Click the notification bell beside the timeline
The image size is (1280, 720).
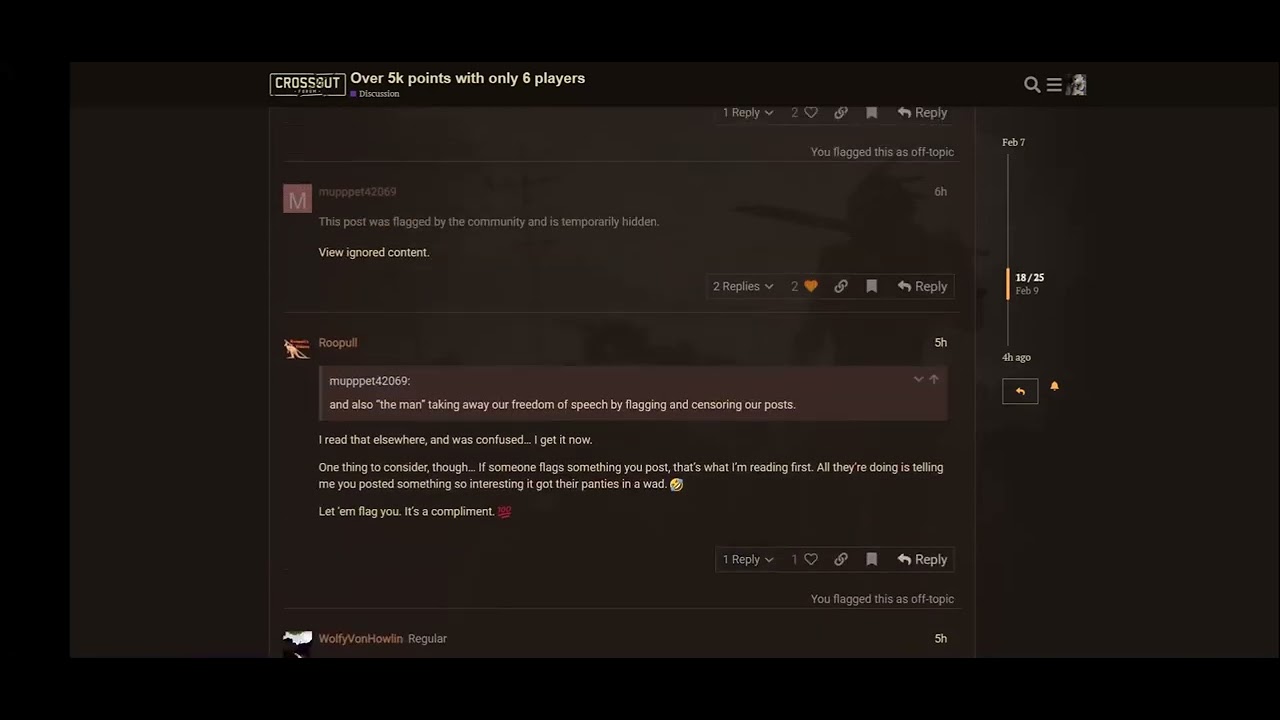[1054, 386]
